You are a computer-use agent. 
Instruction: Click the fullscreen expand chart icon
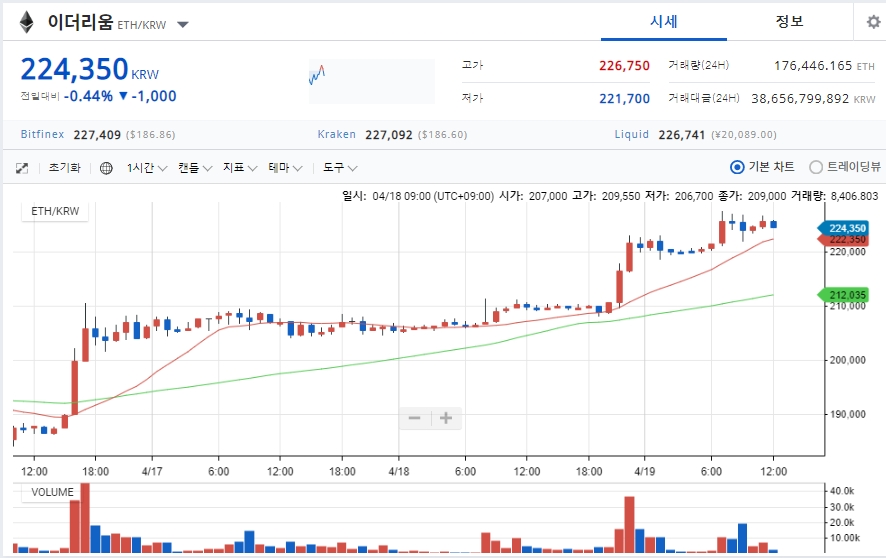tap(21, 168)
